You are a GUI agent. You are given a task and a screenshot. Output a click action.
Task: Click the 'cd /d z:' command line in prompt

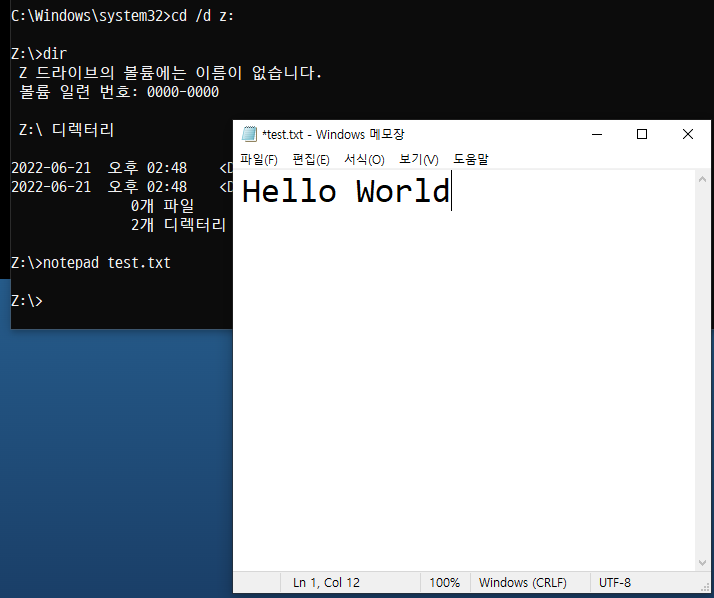[122, 16]
